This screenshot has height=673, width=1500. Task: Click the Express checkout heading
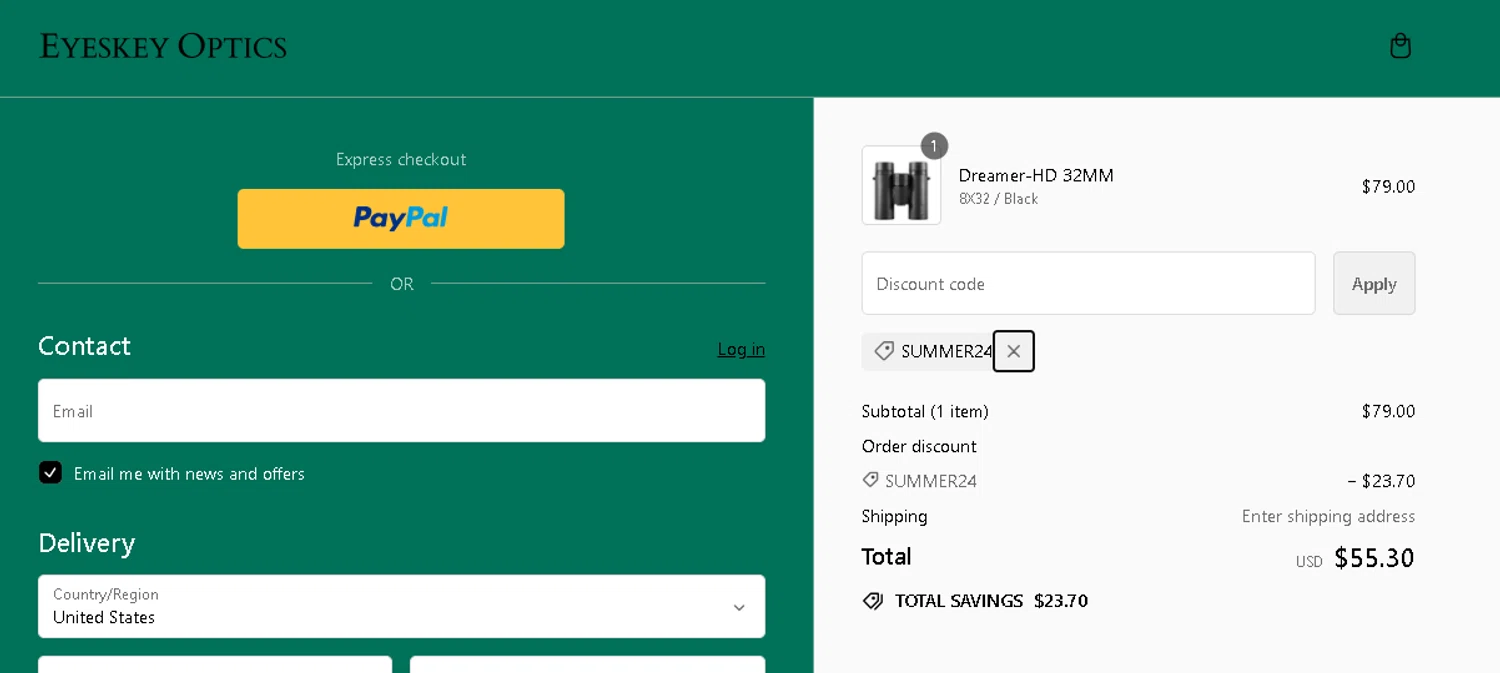(401, 159)
